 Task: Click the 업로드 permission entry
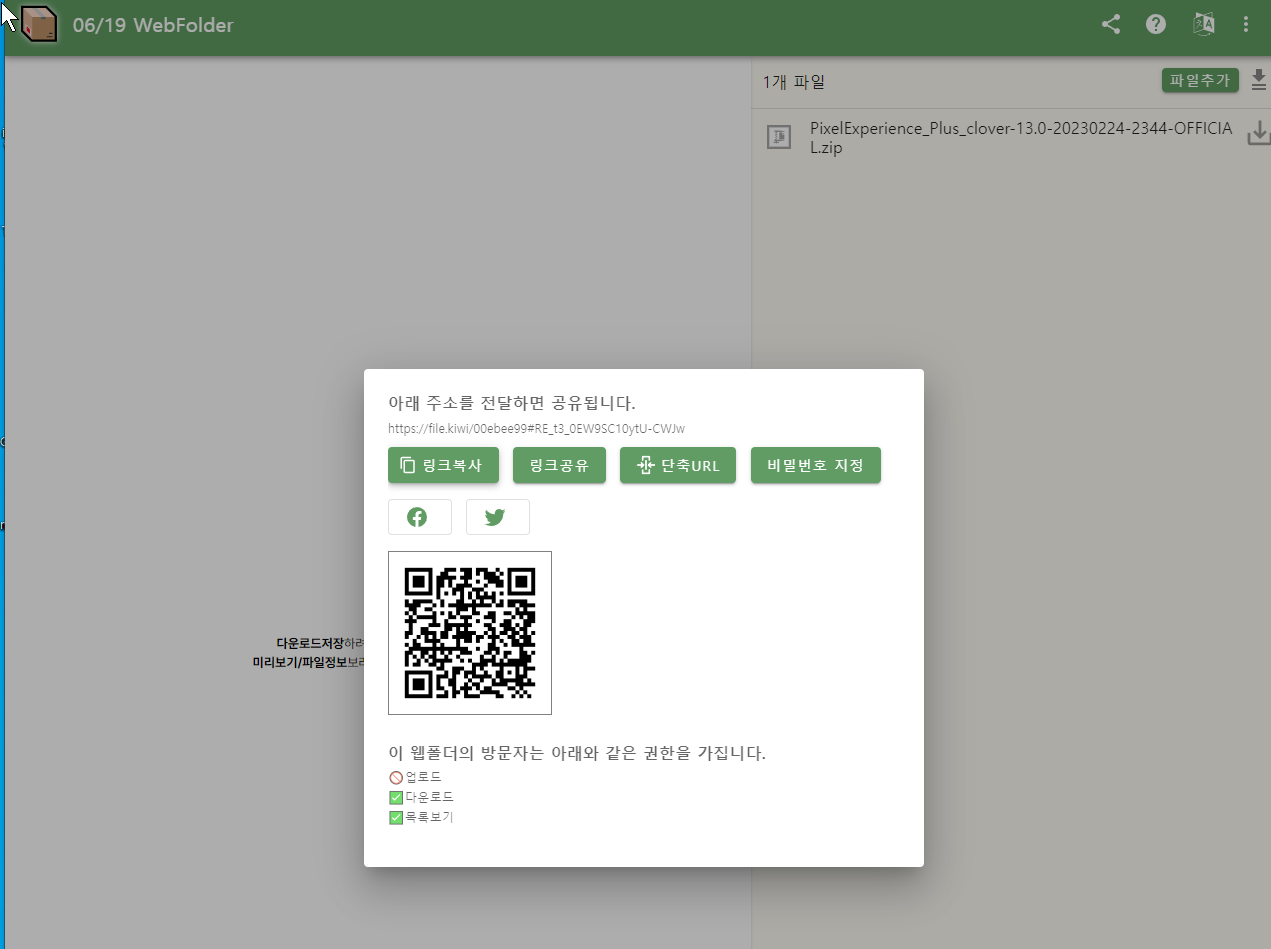[415, 777]
